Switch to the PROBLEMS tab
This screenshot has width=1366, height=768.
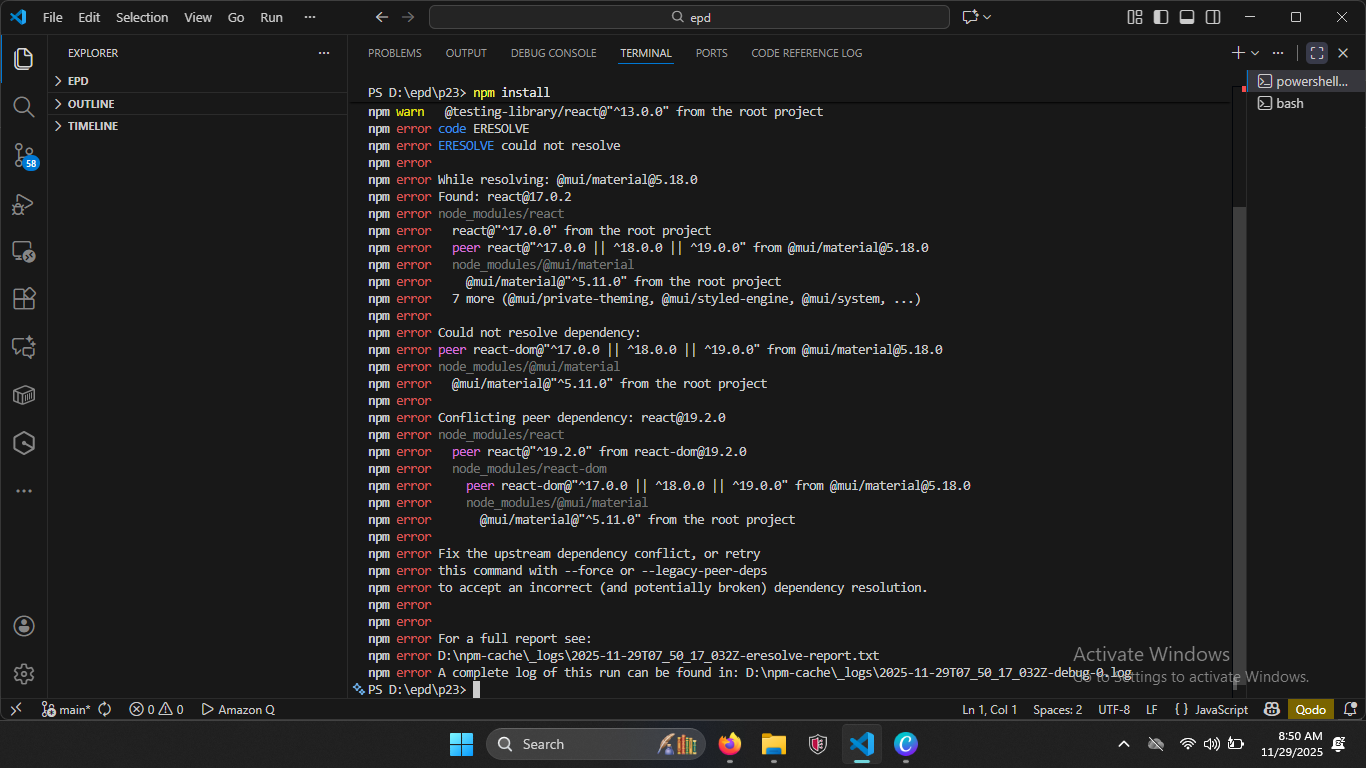394,53
